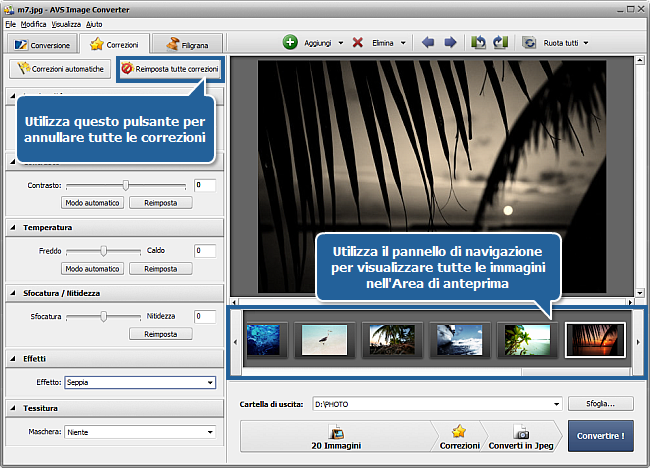Viewport: 650px width, 468px height.
Task: Open the Maschera dropdown showing Niente
Action: 210,432
